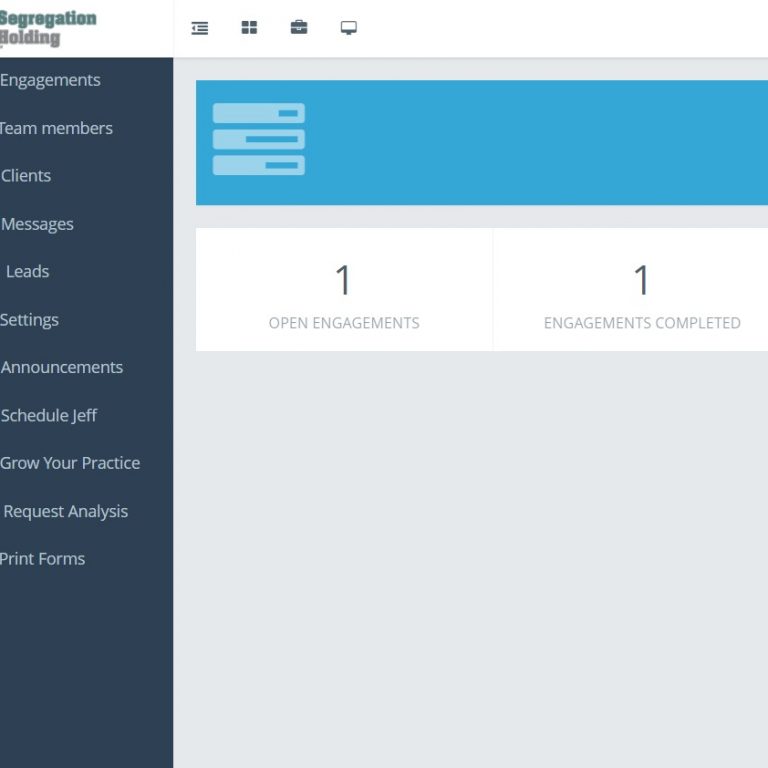Image resolution: width=768 pixels, height=768 pixels.
Task: View Announcements in the sidebar
Action: click(x=62, y=367)
